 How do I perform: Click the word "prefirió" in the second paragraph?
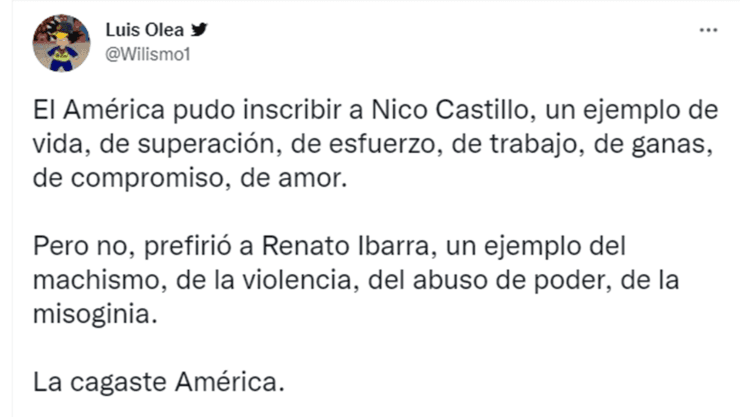157,246
